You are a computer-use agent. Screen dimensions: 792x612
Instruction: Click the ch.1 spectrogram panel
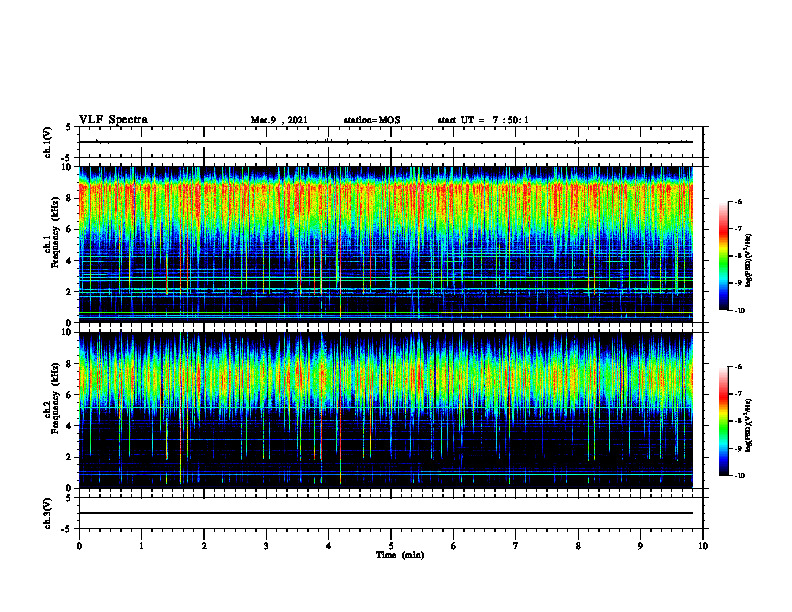[385, 244]
